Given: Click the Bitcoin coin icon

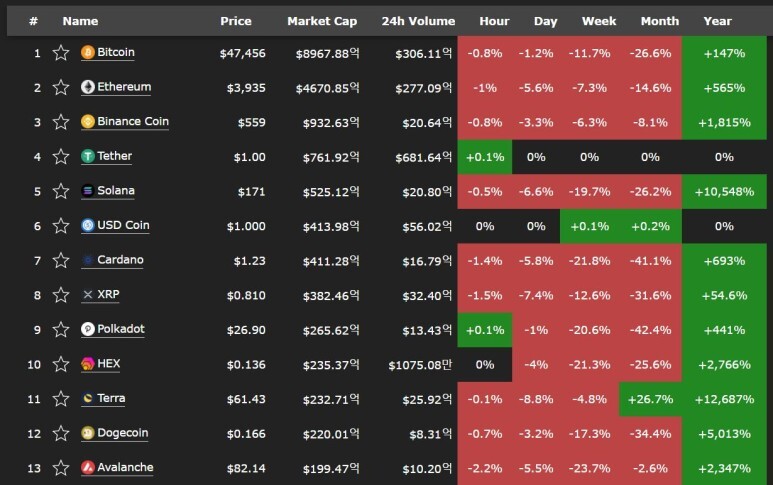Looking at the screenshot, I should (x=88, y=52).
